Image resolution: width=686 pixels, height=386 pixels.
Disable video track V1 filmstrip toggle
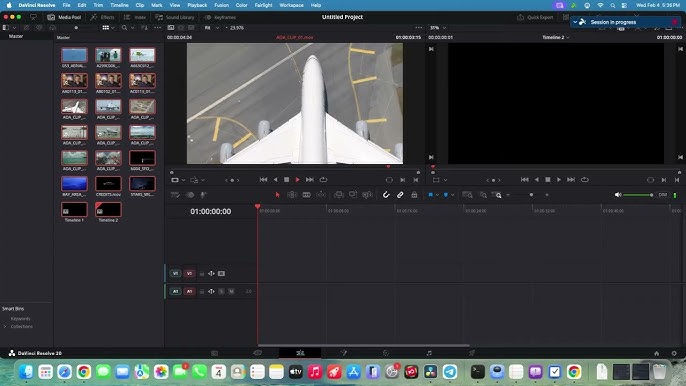click(x=221, y=274)
